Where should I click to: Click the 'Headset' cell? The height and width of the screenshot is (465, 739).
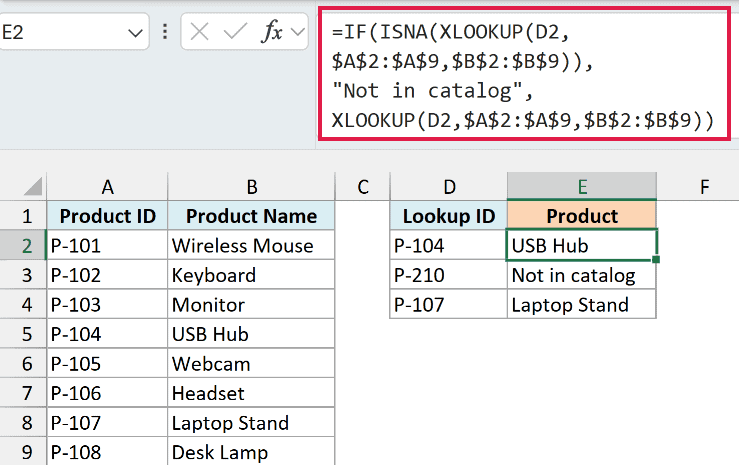[251, 393]
